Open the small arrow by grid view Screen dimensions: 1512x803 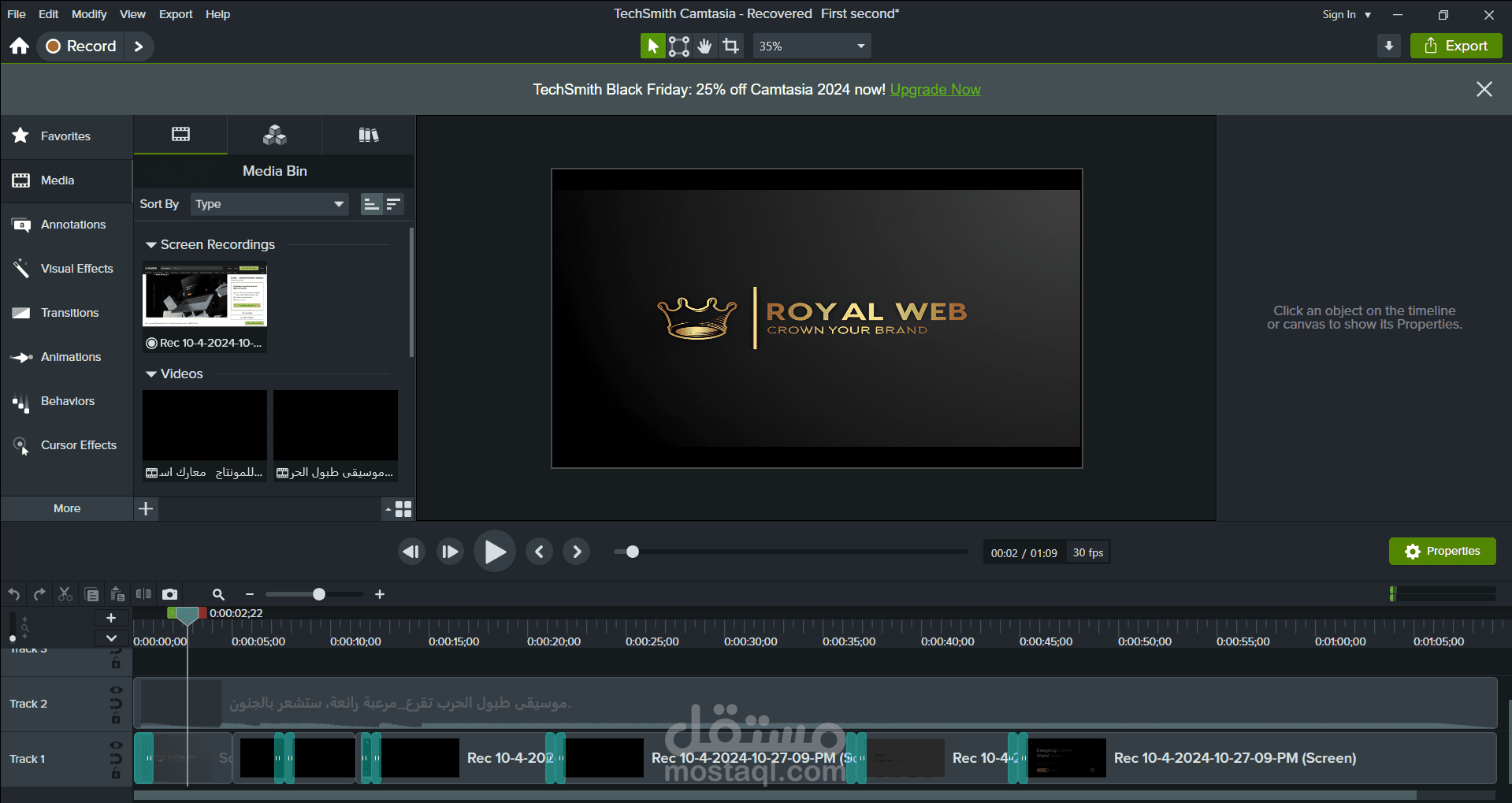click(388, 510)
